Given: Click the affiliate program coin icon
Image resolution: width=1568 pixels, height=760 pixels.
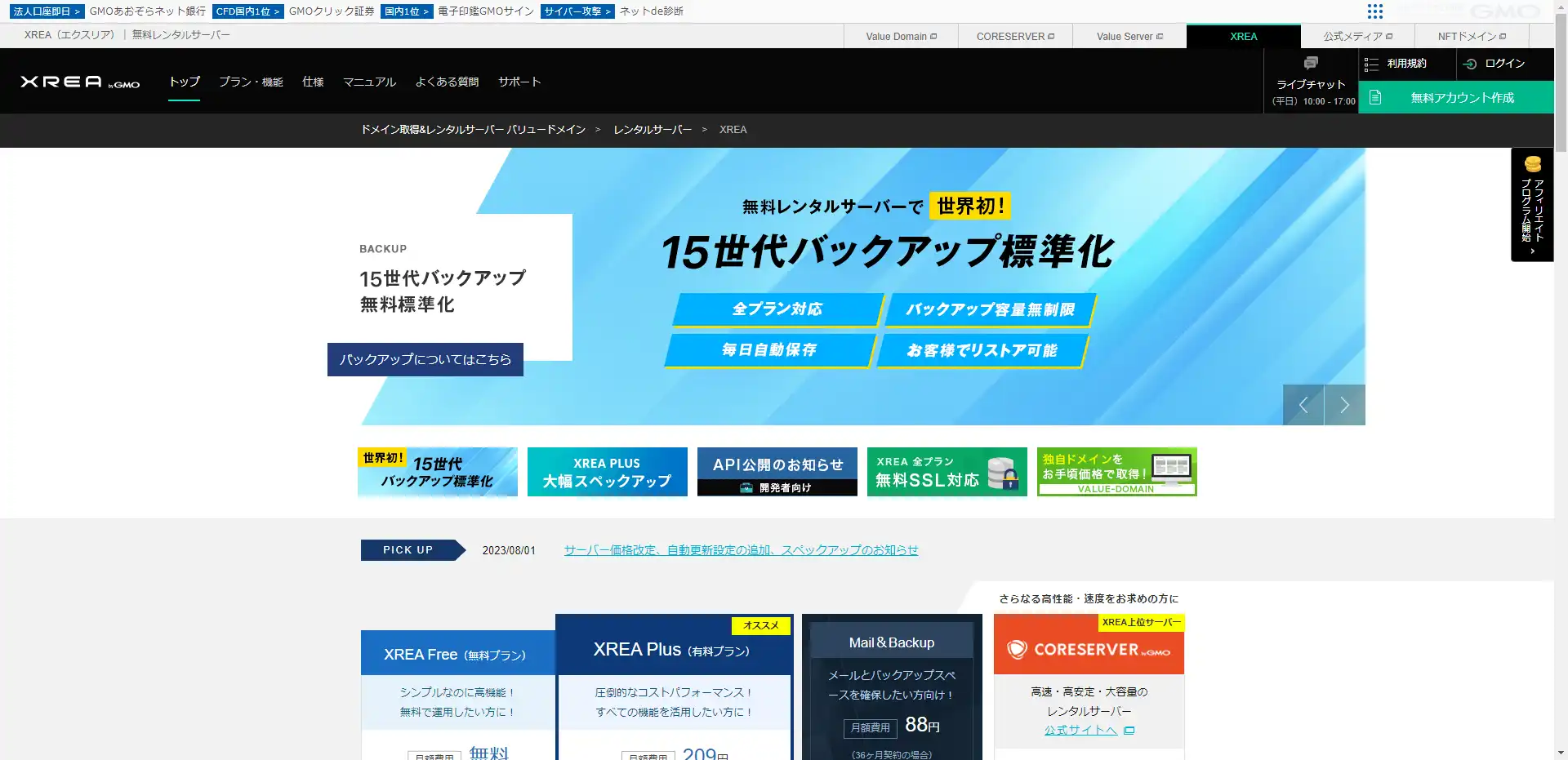Looking at the screenshot, I should click(x=1533, y=164).
